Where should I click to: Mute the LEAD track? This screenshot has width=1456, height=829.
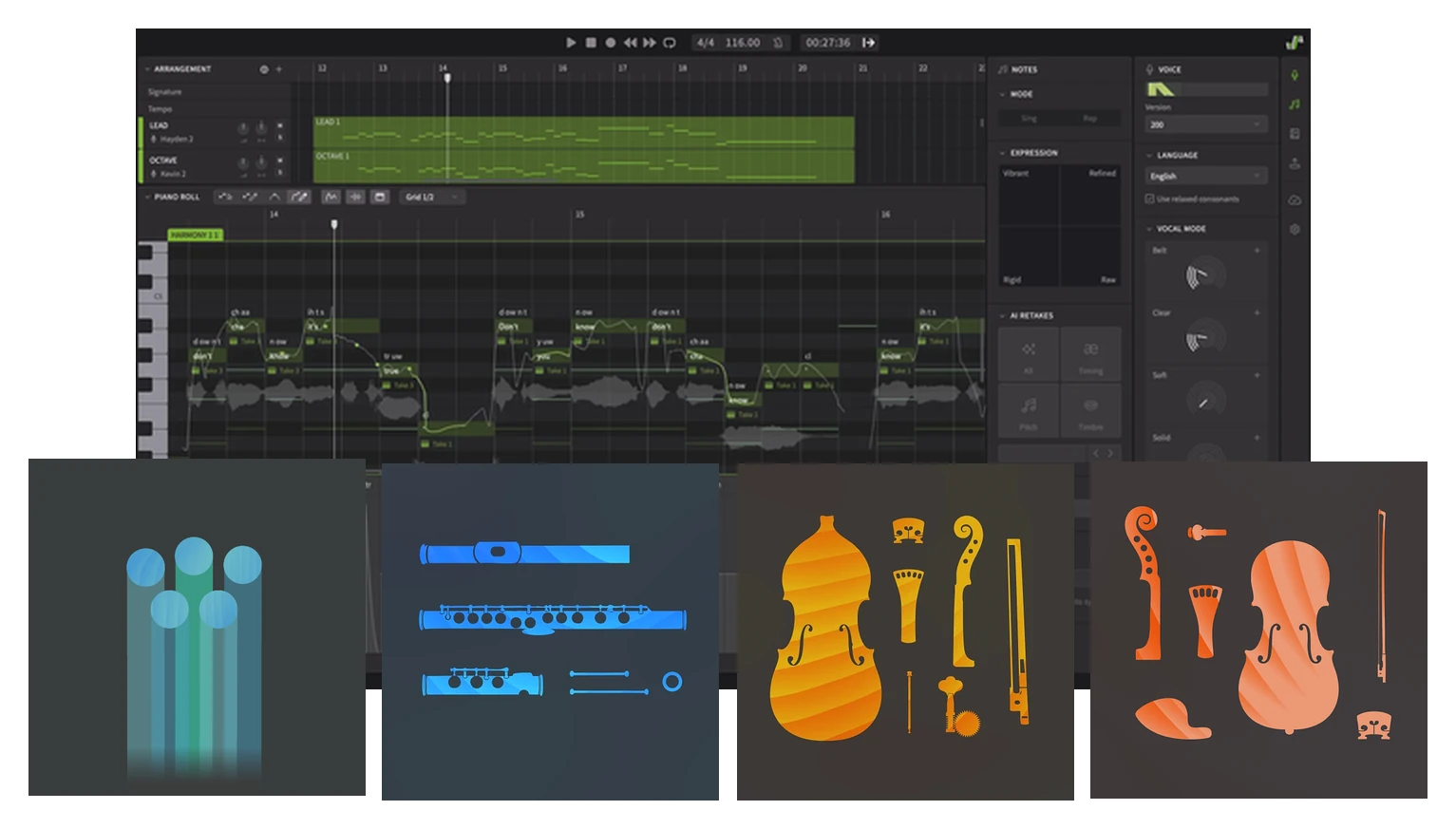click(x=280, y=125)
